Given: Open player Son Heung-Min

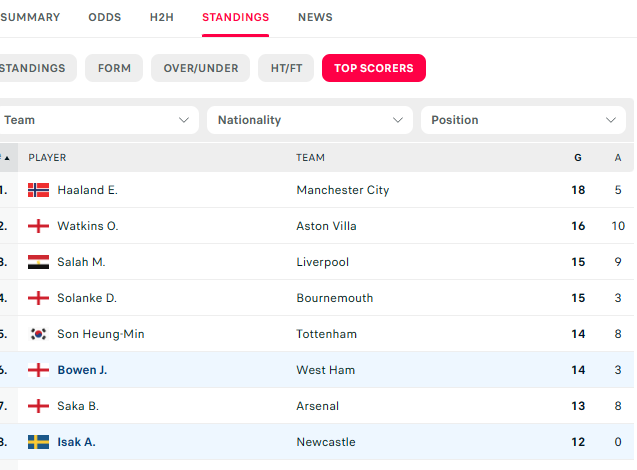Looking at the screenshot, I should coord(101,334).
